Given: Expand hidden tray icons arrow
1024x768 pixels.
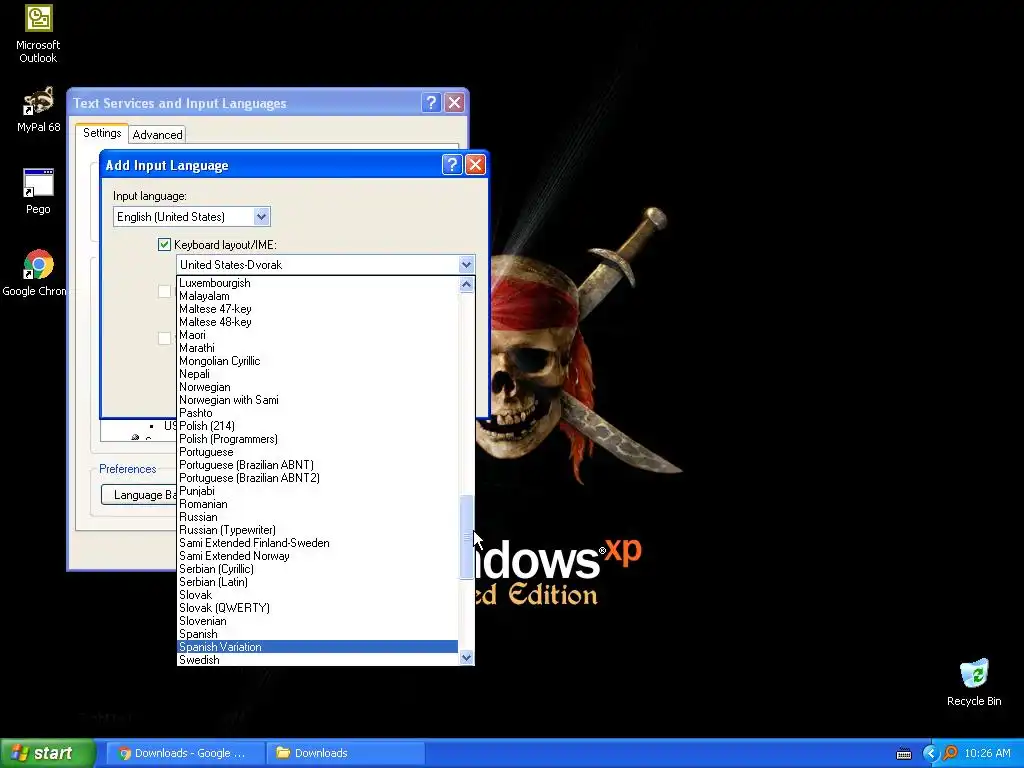Looking at the screenshot, I should pos(930,754).
